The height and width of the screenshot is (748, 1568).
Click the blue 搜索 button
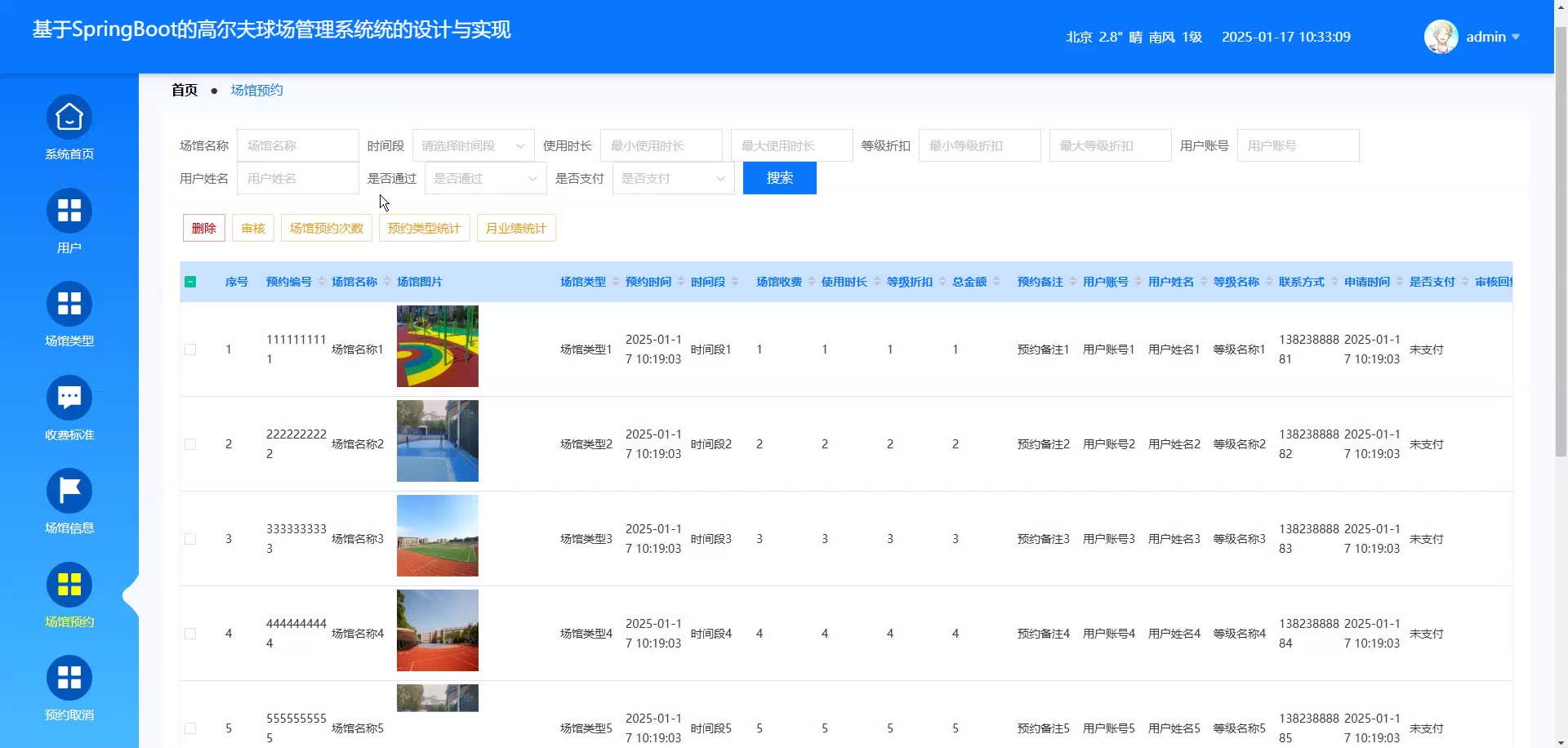click(779, 178)
